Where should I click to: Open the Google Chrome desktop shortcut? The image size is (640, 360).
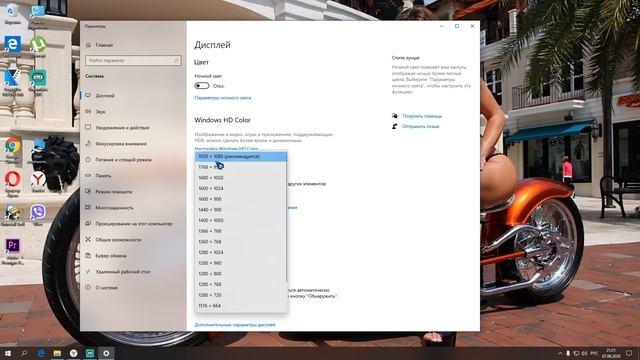pyautogui.click(x=13, y=149)
